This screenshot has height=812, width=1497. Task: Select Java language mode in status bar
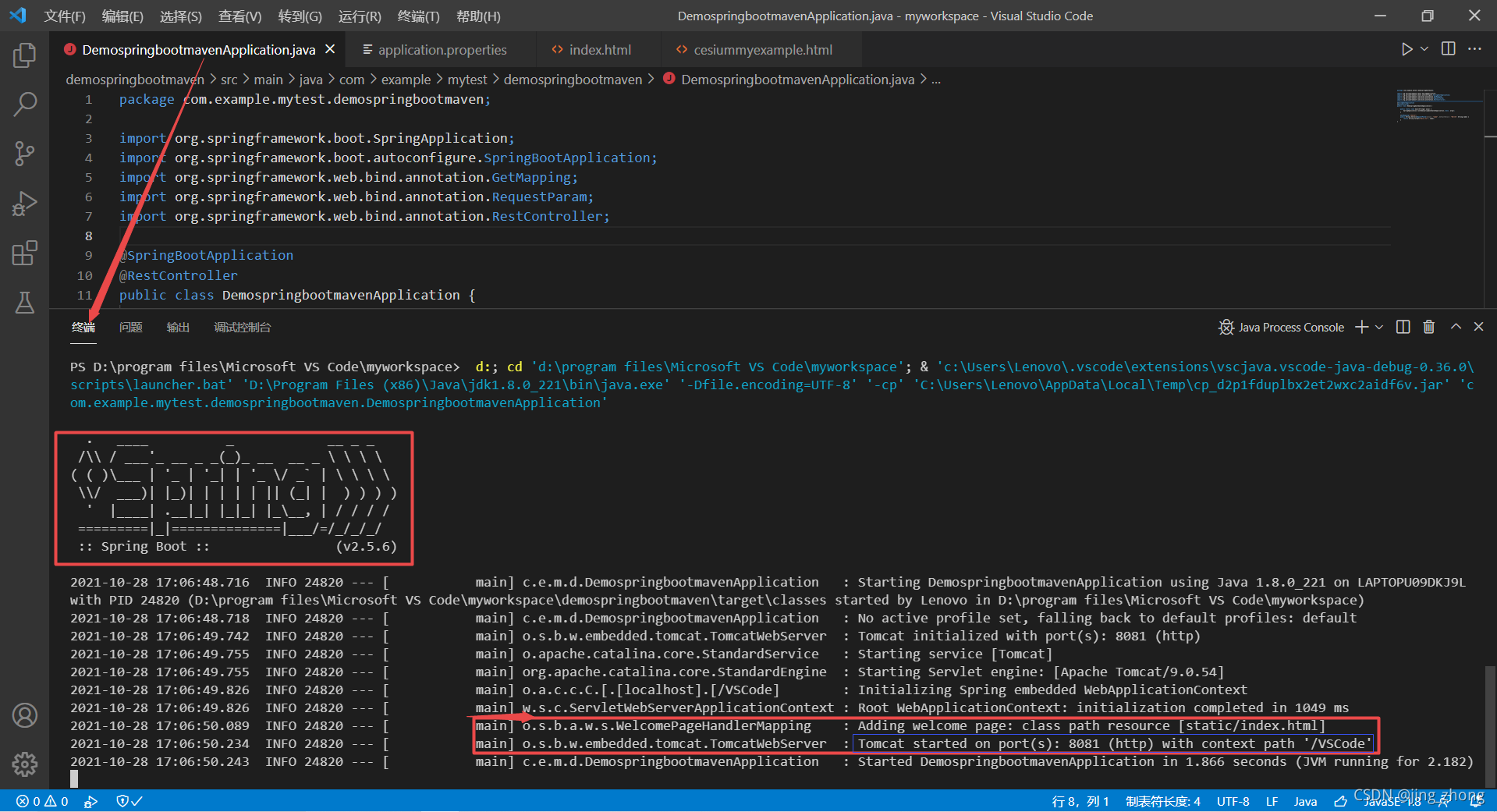[1305, 801]
